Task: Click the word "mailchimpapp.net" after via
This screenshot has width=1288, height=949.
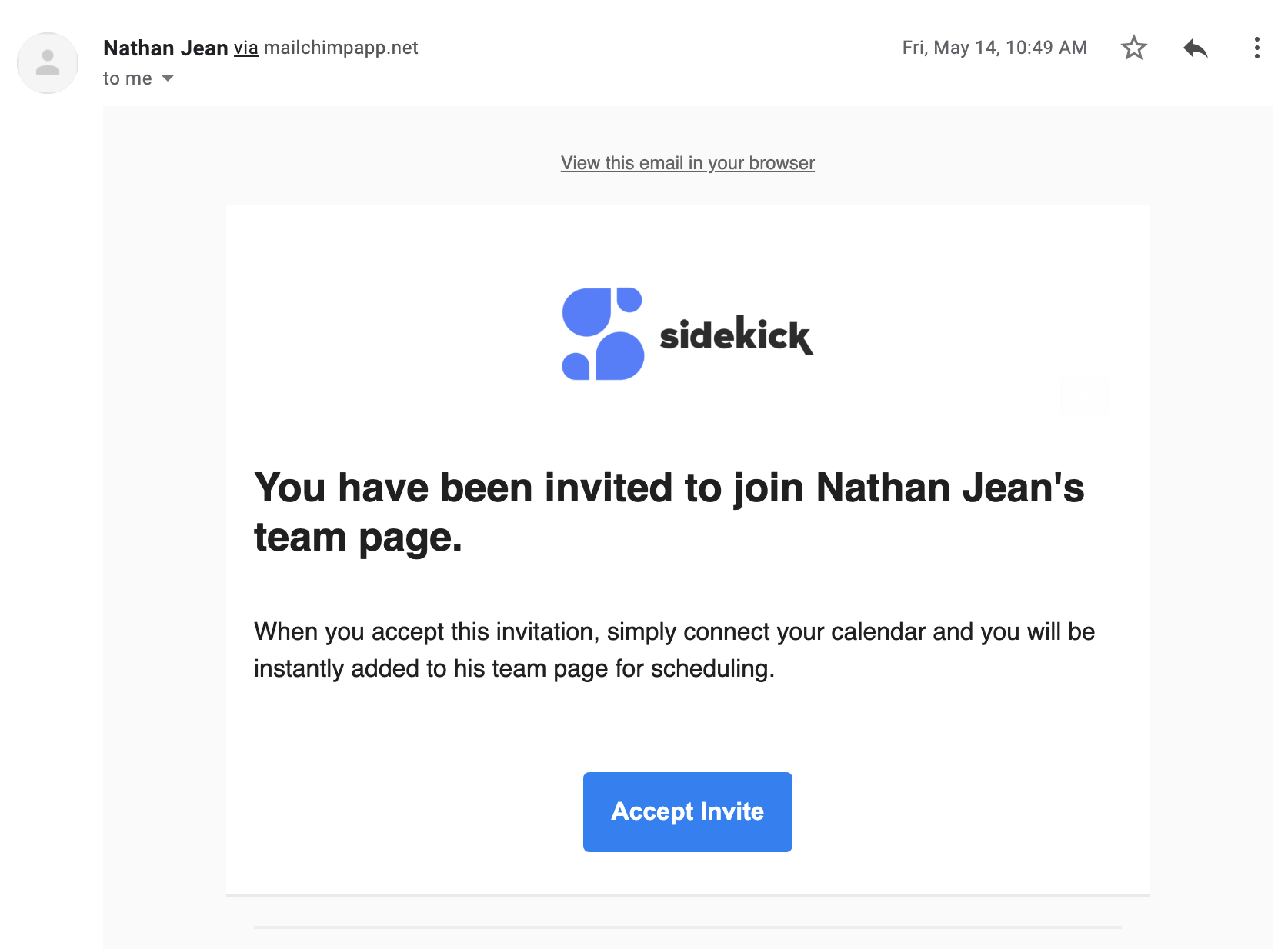Action: (341, 48)
